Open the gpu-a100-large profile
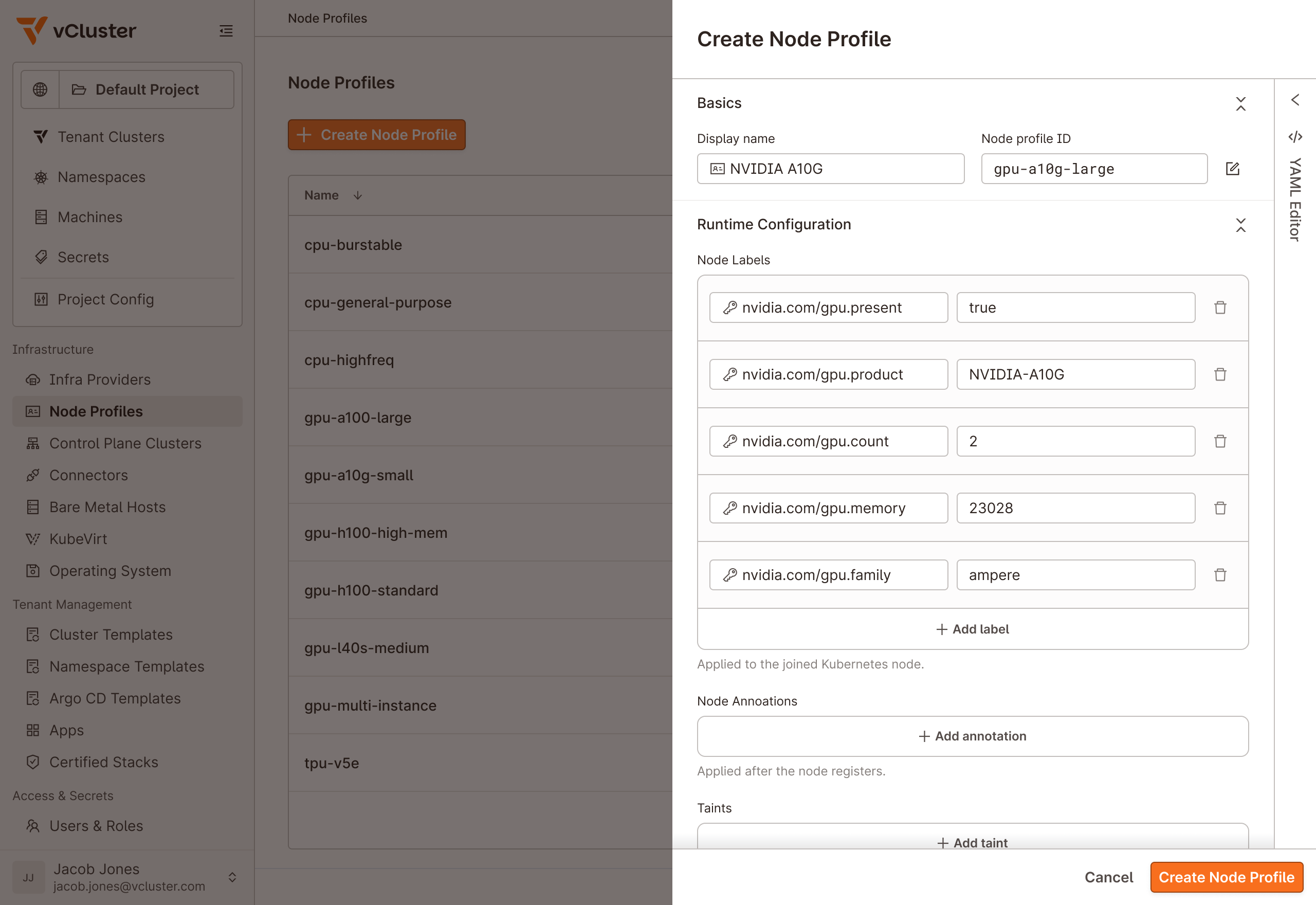This screenshot has height=905, width=1316. 480,418
